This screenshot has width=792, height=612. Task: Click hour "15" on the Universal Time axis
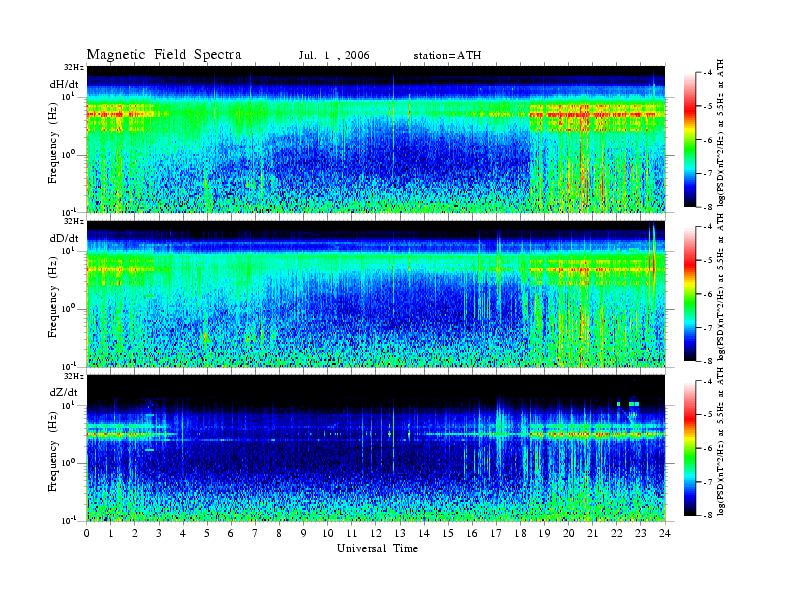449,533
